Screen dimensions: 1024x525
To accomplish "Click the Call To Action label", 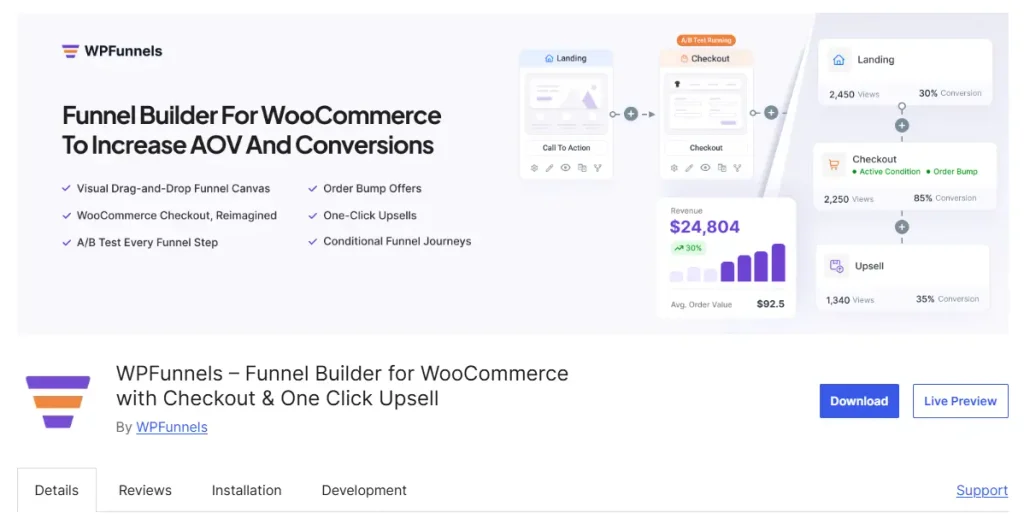I will pyautogui.click(x=566, y=148).
